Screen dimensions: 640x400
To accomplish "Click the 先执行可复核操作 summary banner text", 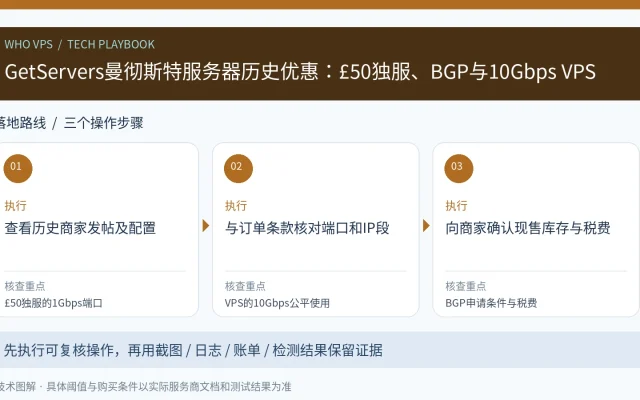I will (x=193, y=350).
